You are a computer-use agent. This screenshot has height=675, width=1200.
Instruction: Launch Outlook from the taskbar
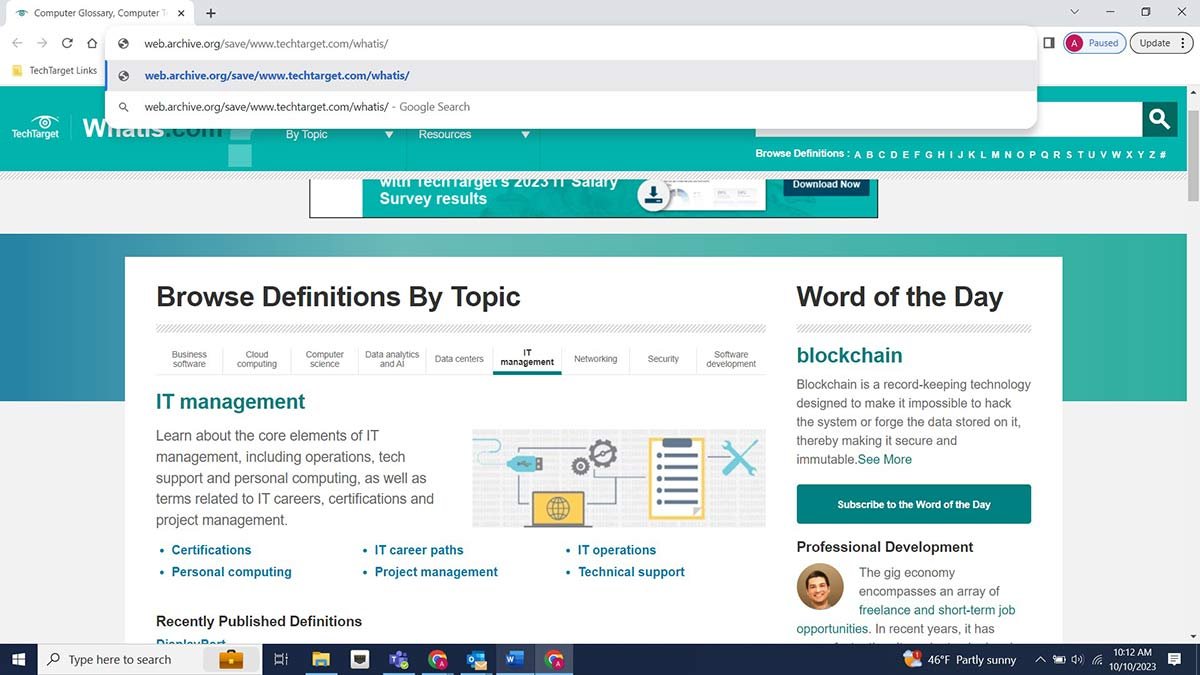[476, 659]
